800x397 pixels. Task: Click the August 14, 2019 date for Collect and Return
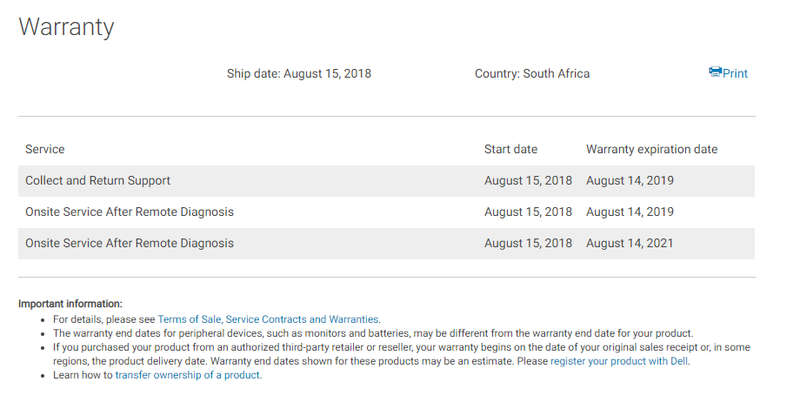click(x=630, y=181)
